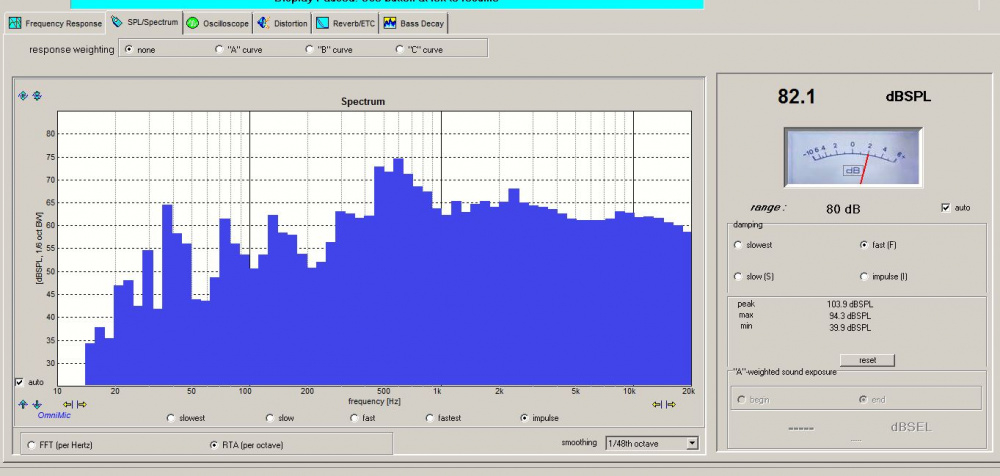Open the Bass Decay tab
The width and height of the screenshot is (1000, 476).
click(416, 22)
